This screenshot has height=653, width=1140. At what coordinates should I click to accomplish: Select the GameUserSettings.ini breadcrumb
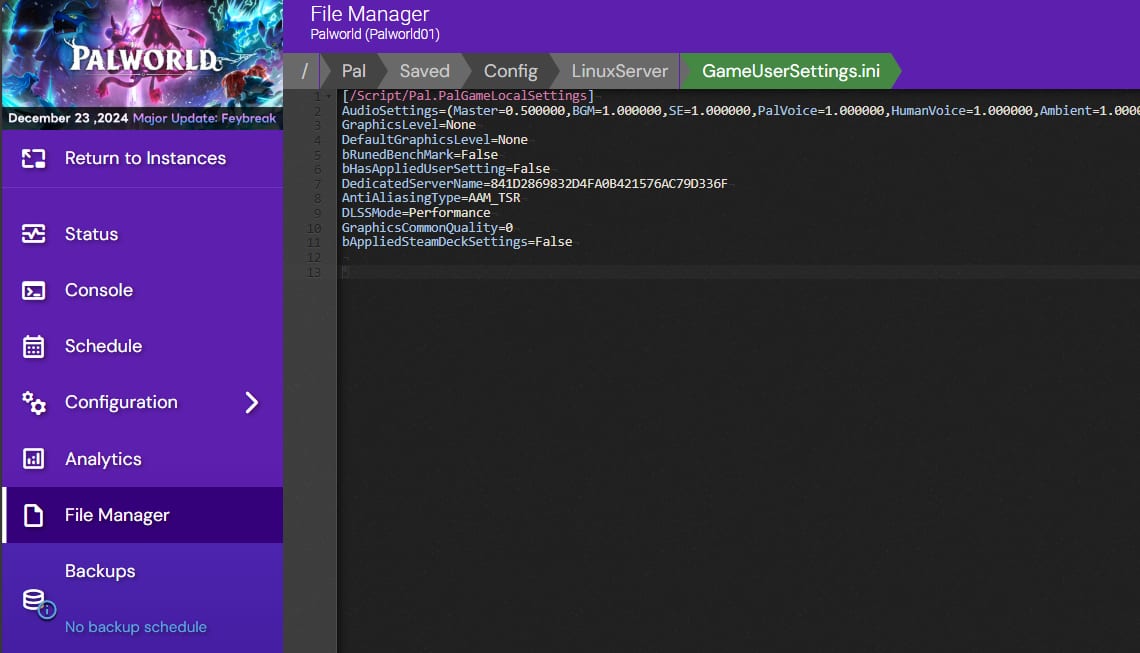coord(790,71)
